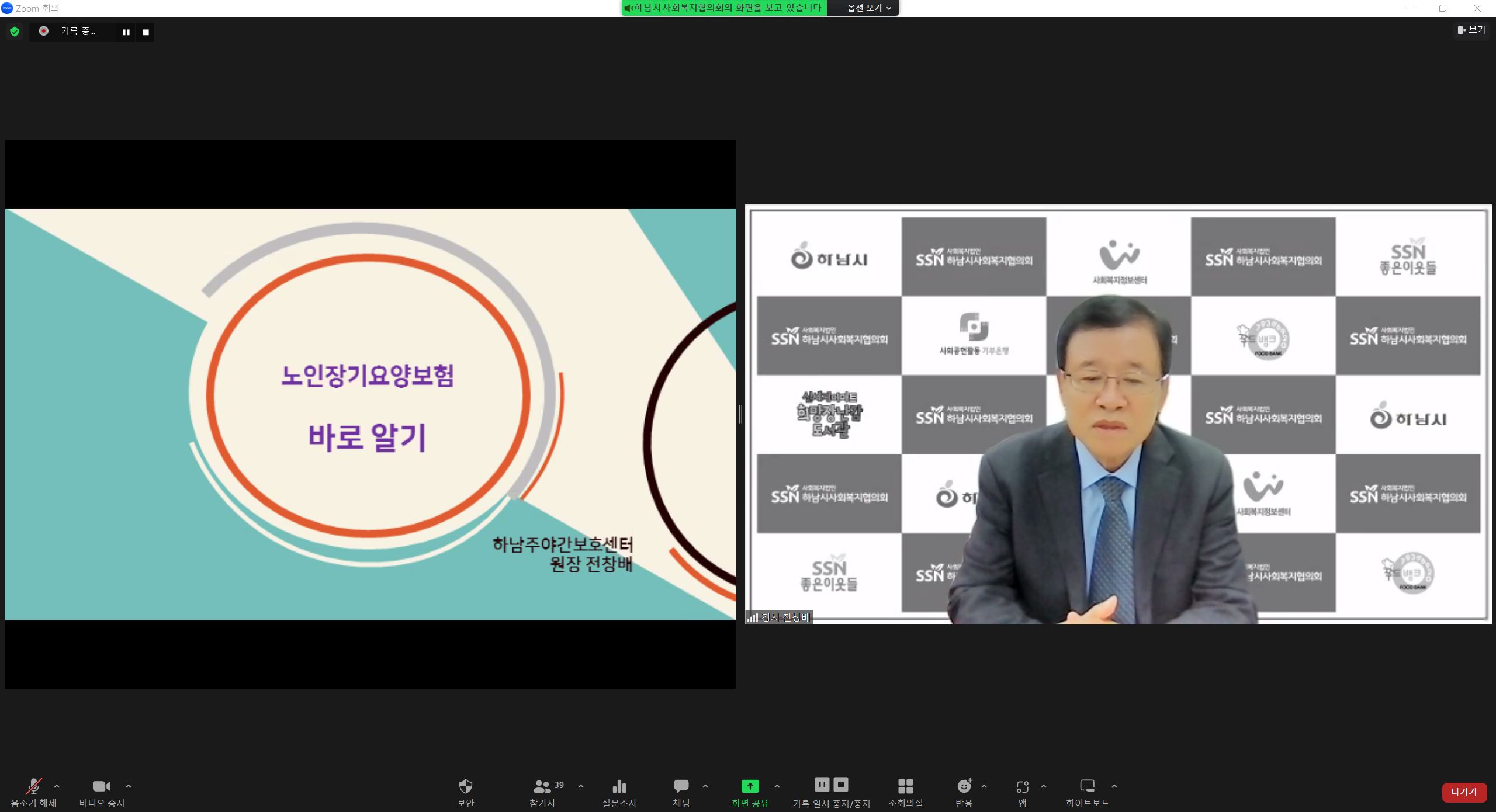Expand audio options arrow beside microphone
Viewport: 1496px width, 812px height.
point(57,786)
